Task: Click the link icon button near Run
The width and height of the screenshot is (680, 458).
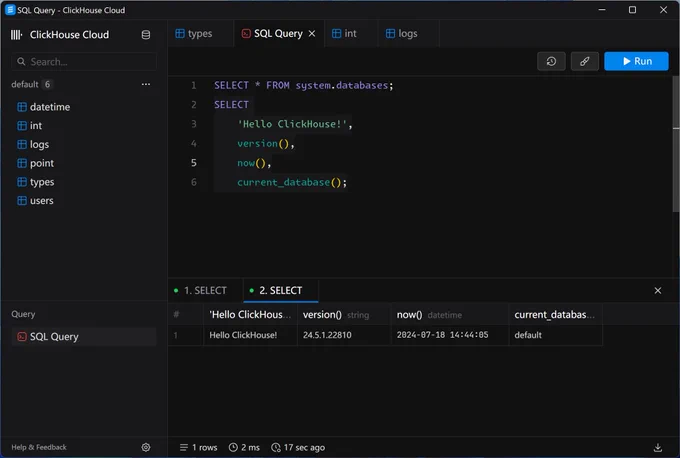Action: 584,61
